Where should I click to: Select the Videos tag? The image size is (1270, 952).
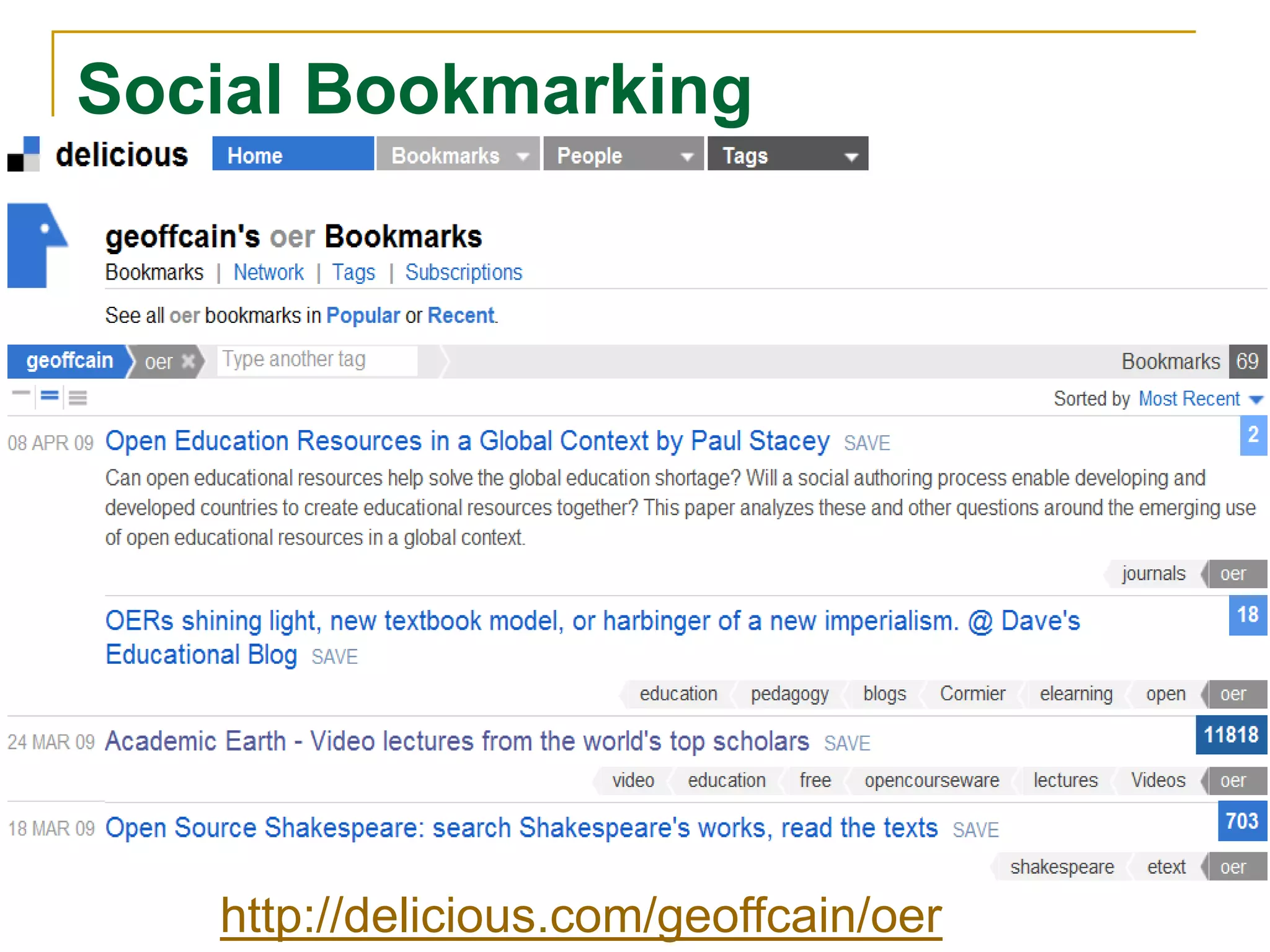click(1158, 780)
